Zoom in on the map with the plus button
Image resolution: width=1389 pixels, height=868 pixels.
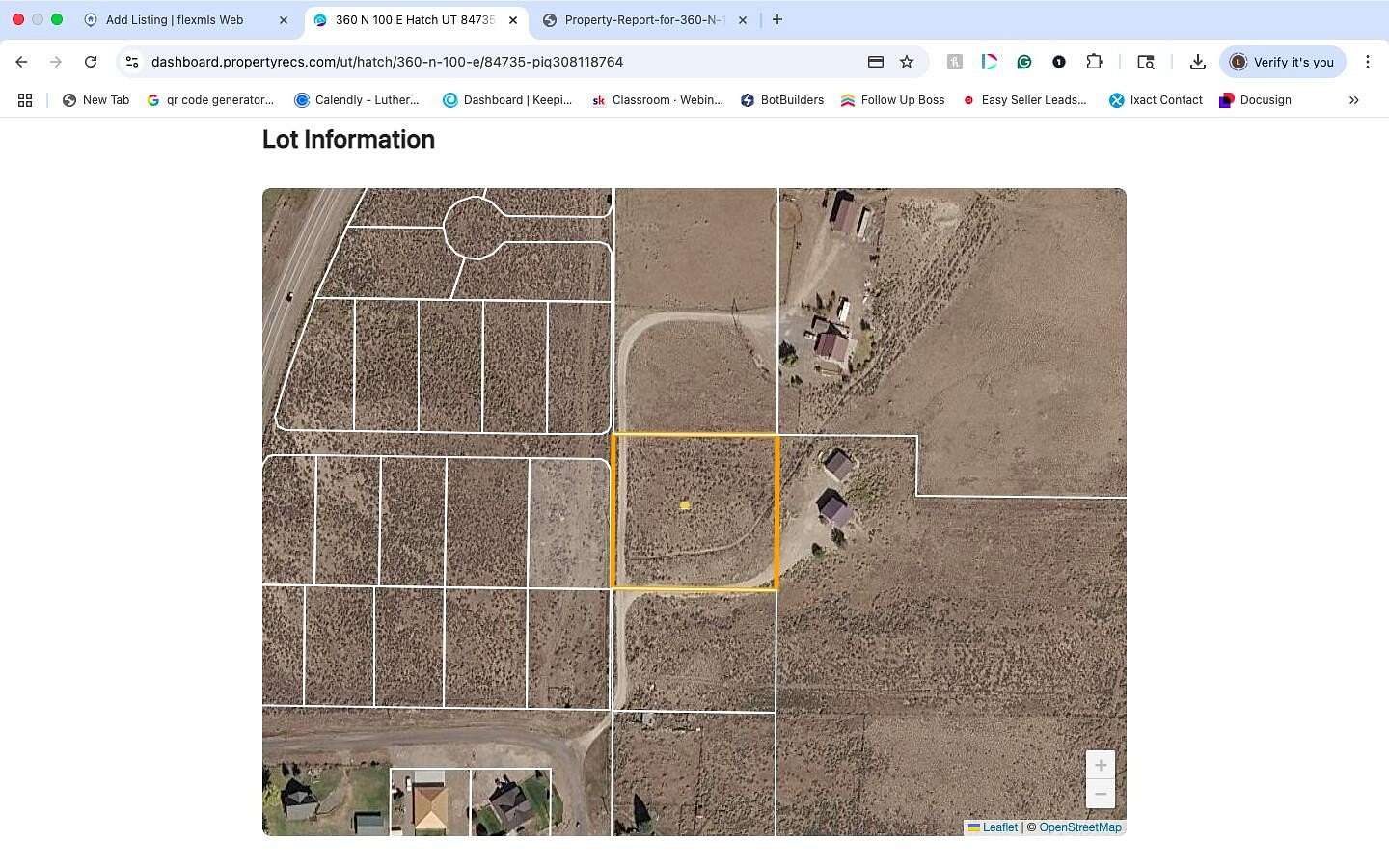click(1101, 765)
